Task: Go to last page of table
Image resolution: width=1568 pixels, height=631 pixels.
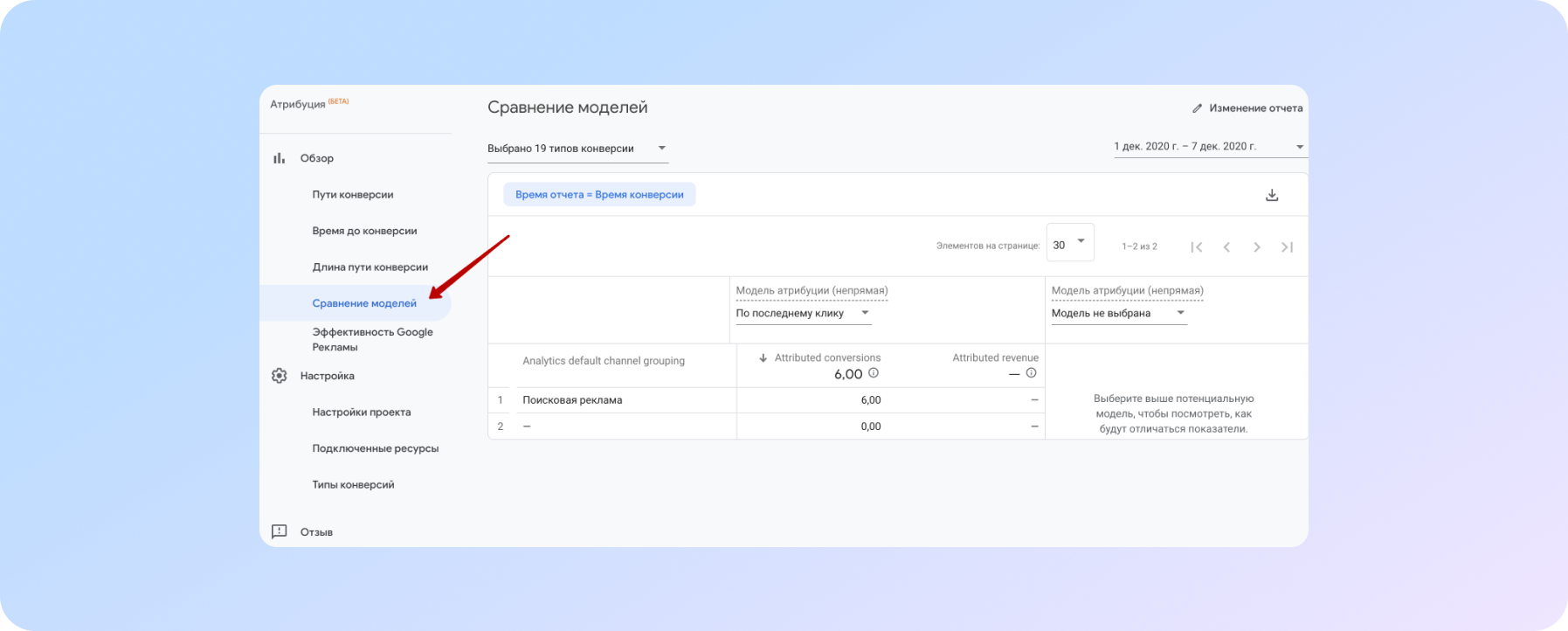Action: click(x=1287, y=247)
